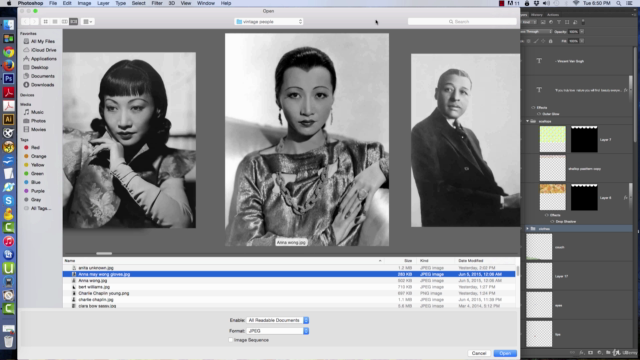Open the layer blend mode dropdown
640x360 pixels.
(x=537, y=31)
